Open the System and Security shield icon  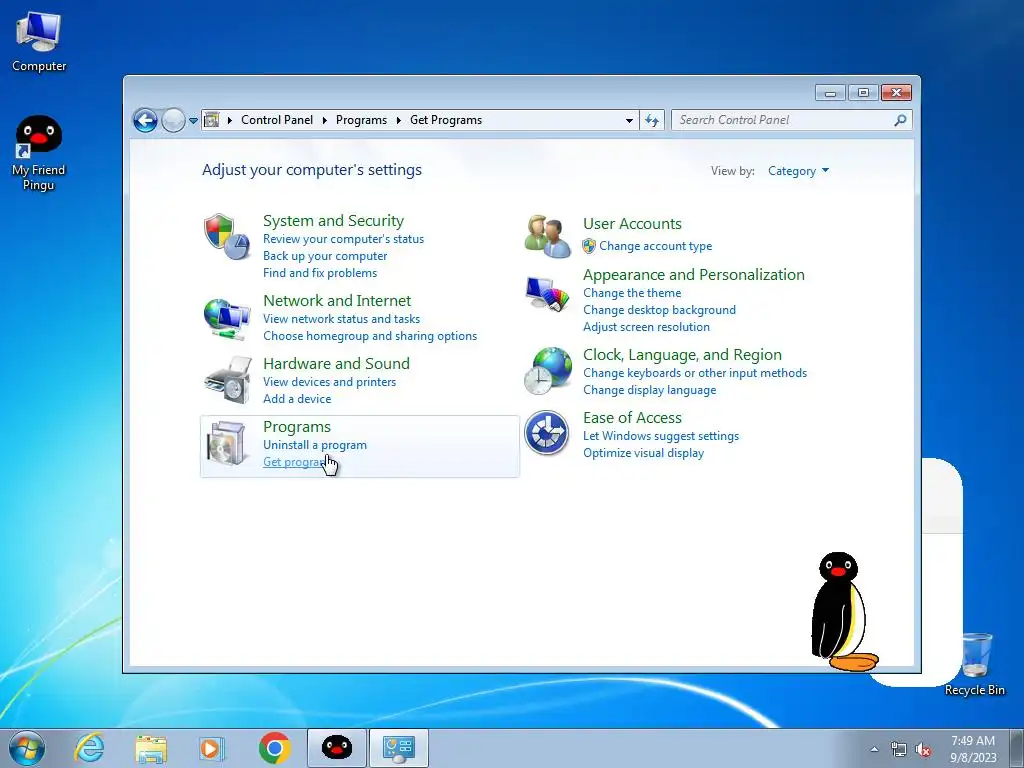coord(227,236)
